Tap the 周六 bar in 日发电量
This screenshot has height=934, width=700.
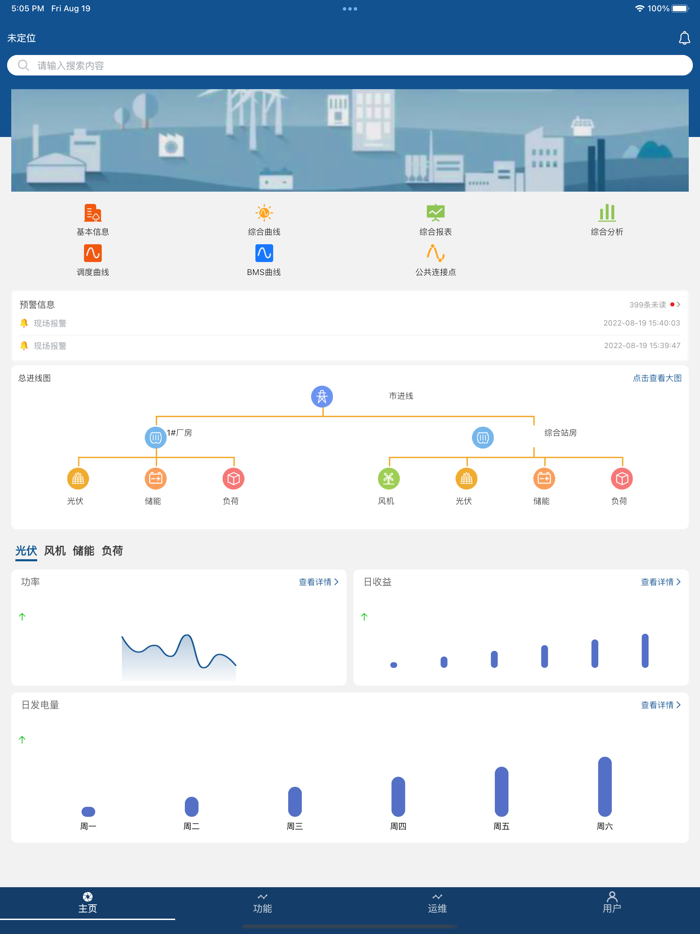point(605,786)
